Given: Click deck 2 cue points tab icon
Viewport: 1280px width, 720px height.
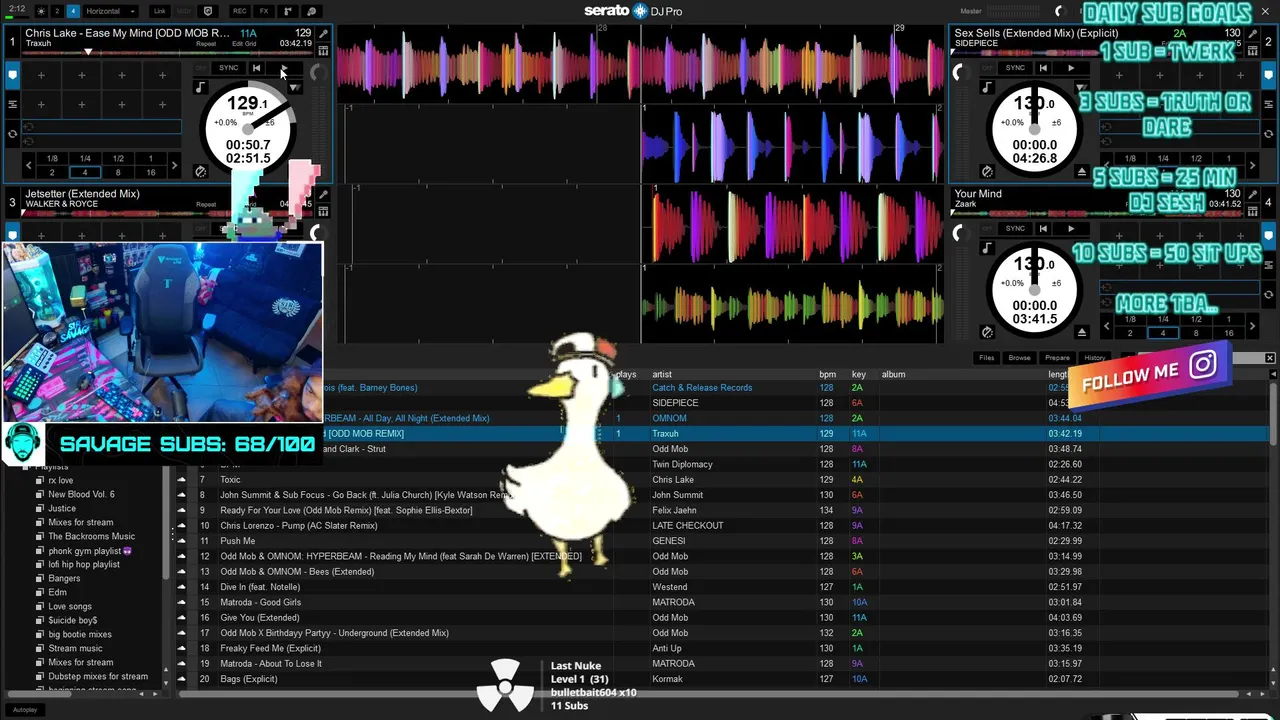Looking at the screenshot, I should click(x=1269, y=75).
